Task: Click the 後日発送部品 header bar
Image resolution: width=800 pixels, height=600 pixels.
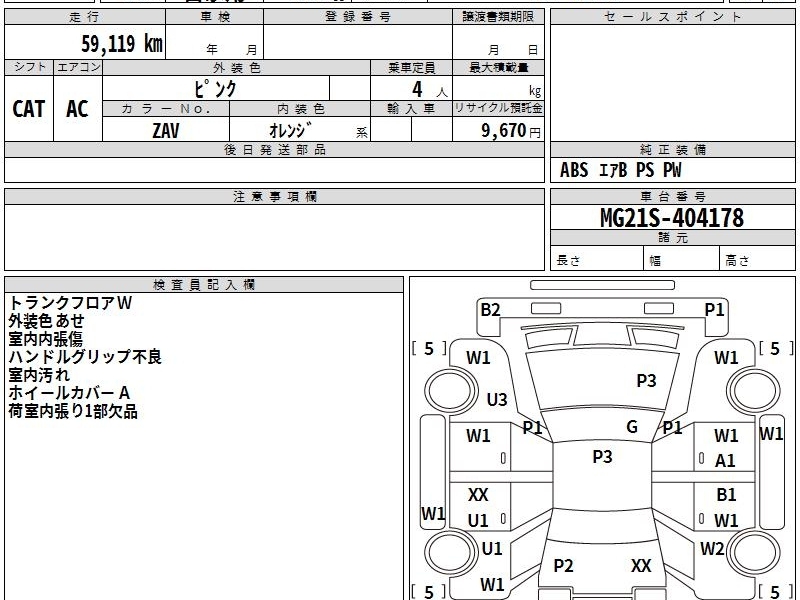Action: pyautogui.click(x=274, y=150)
